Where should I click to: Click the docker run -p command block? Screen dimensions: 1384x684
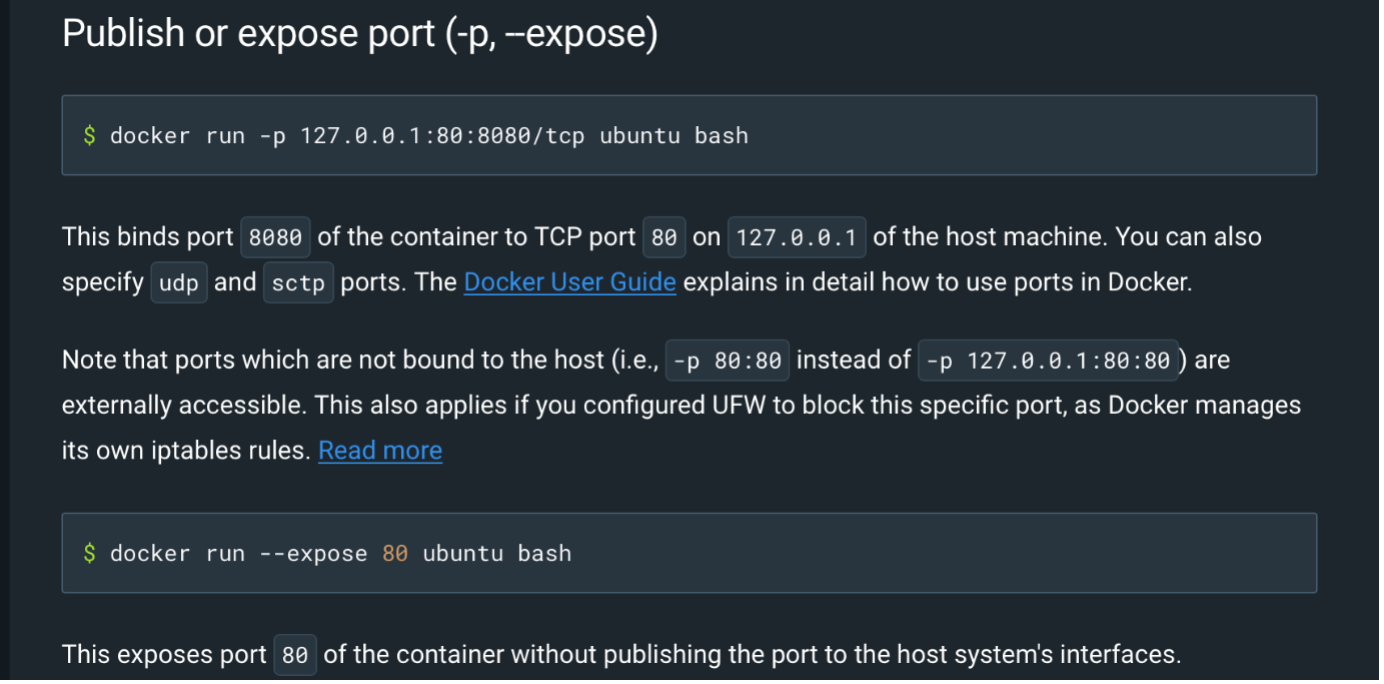point(689,135)
